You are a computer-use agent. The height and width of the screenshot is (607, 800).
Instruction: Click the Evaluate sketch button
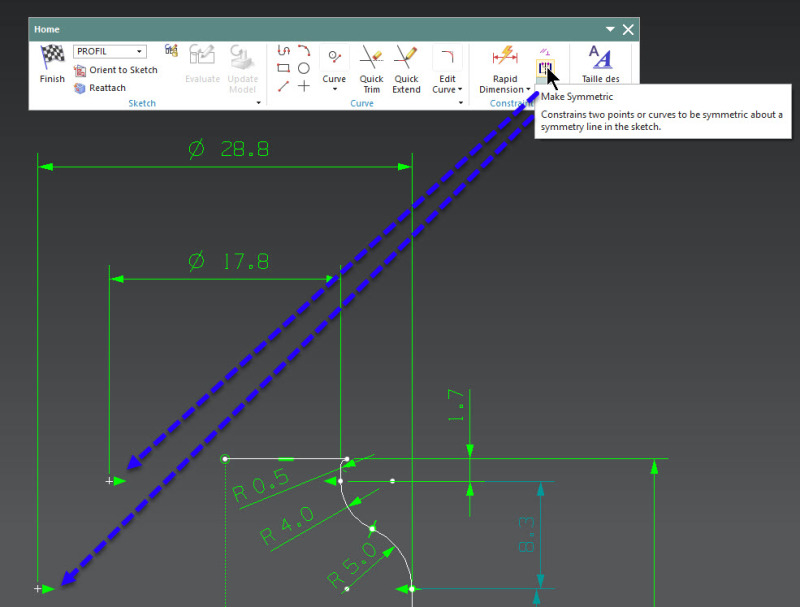202,64
